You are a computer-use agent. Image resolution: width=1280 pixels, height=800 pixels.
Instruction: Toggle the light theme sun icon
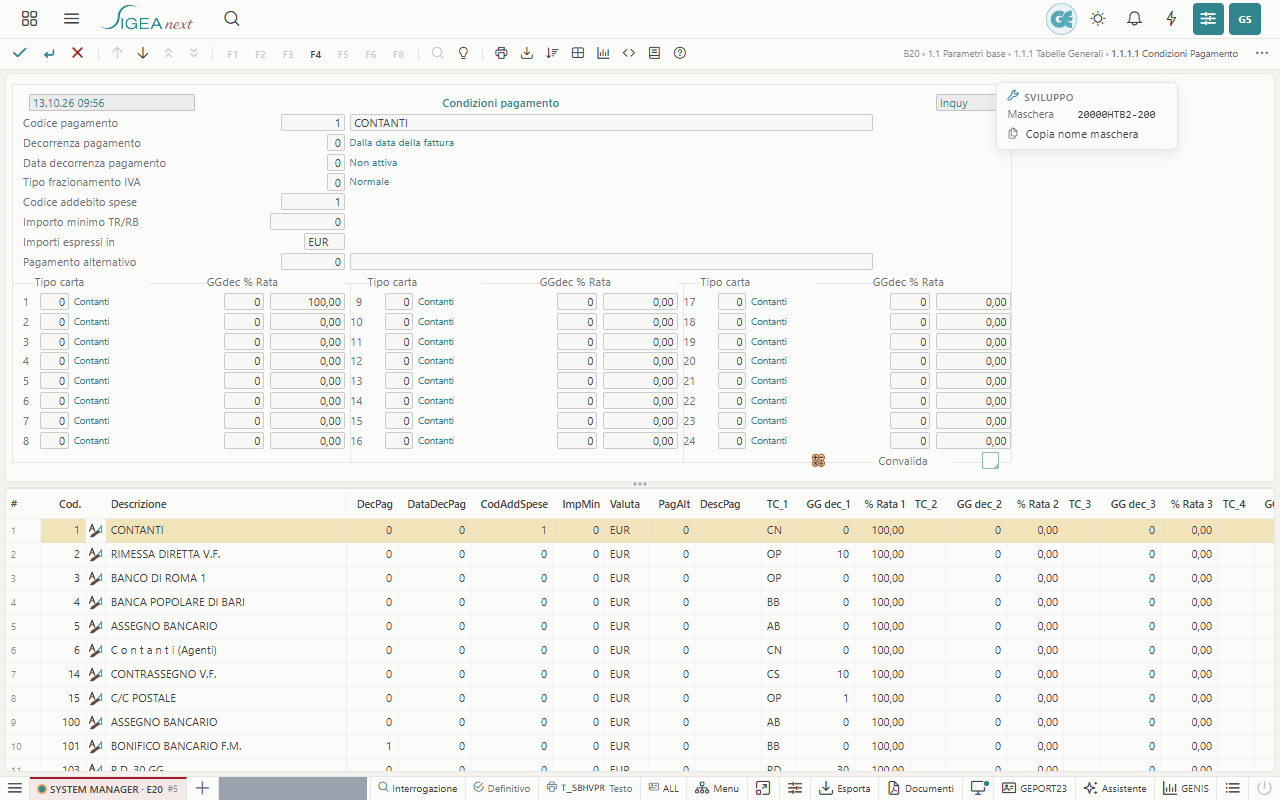tap(1098, 19)
